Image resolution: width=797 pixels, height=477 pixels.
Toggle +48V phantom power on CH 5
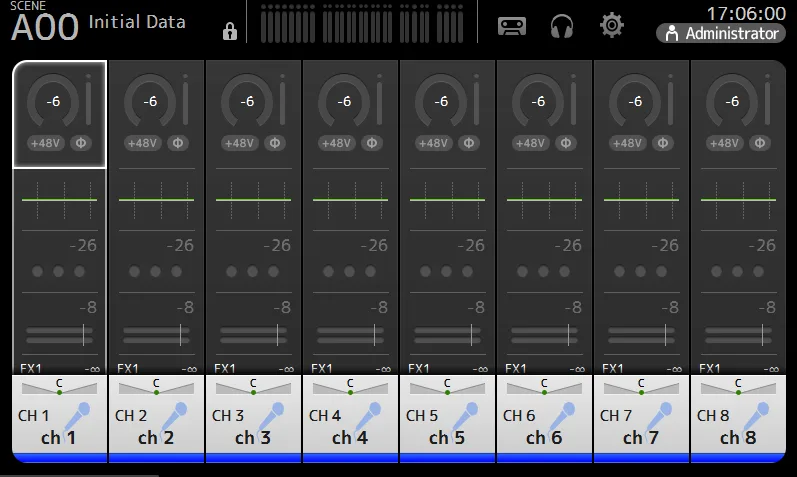click(433, 143)
